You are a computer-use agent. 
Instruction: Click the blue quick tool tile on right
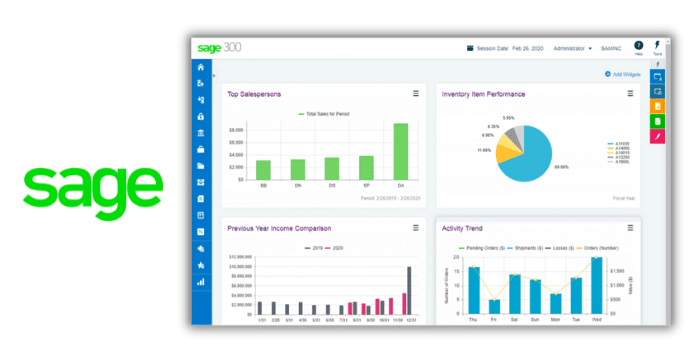pyautogui.click(x=658, y=77)
